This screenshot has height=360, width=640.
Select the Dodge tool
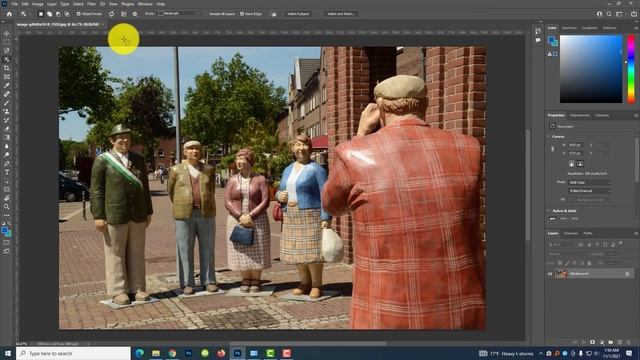tap(7, 155)
